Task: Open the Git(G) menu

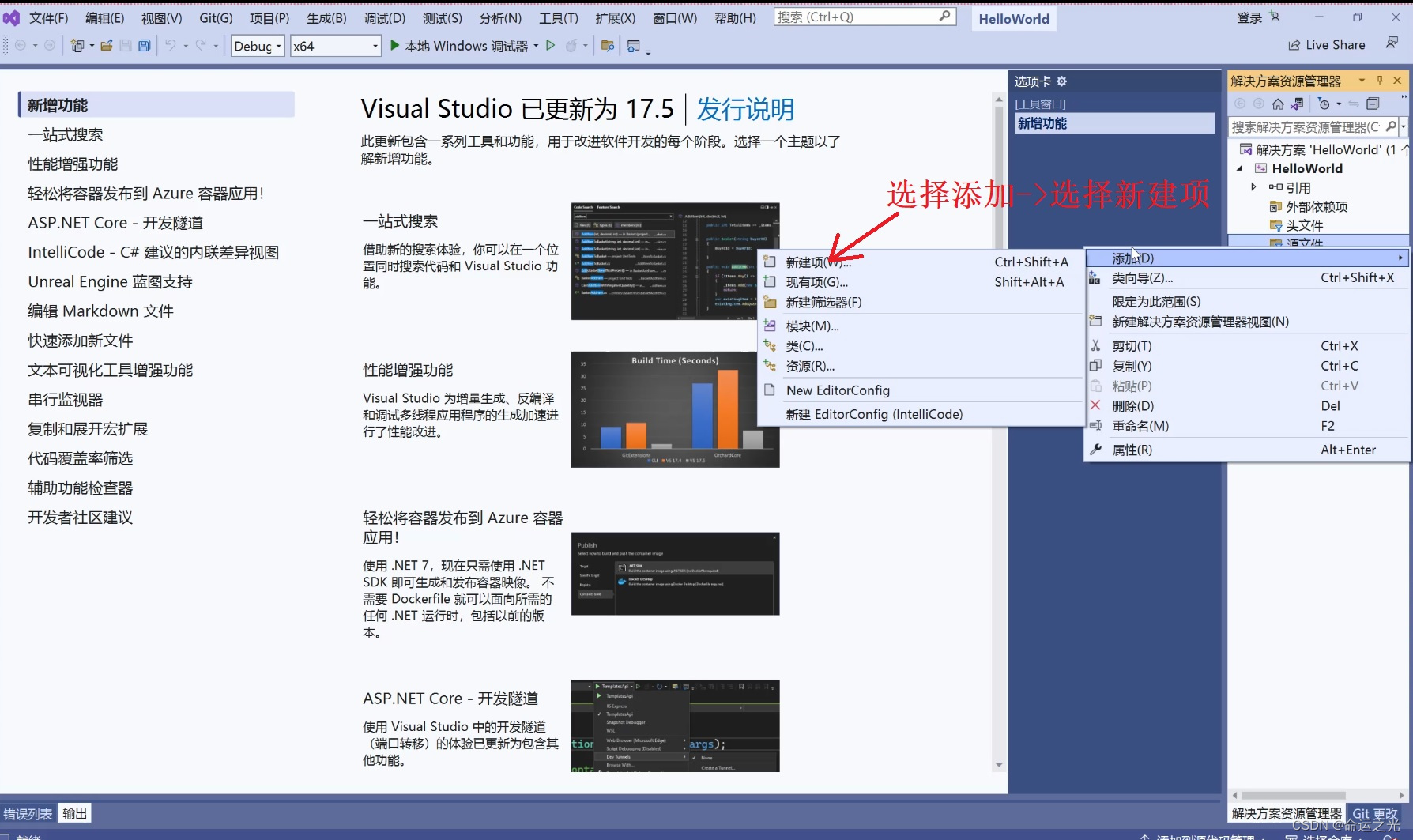Action: tap(216, 17)
